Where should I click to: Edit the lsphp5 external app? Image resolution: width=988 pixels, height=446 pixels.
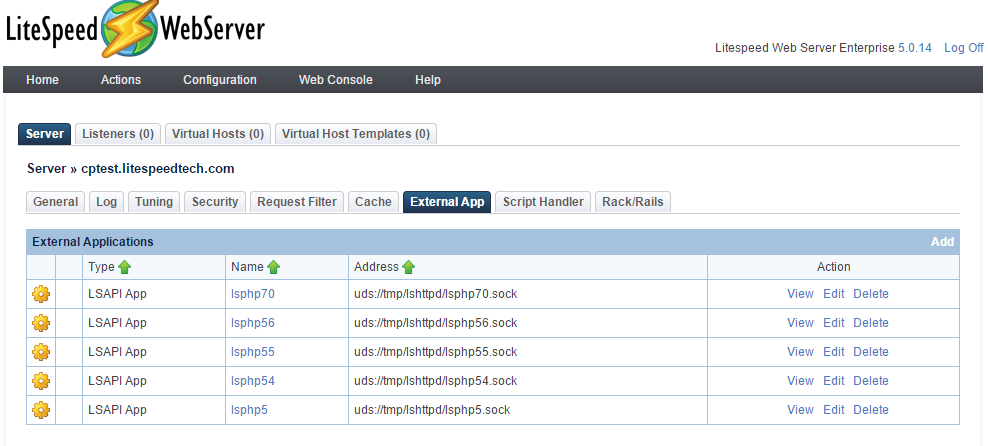(834, 410)
